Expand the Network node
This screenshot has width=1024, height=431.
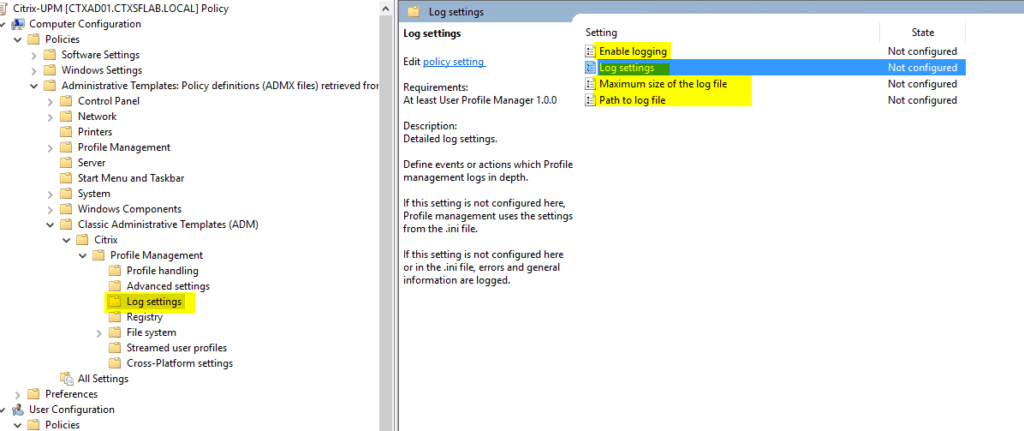pos(50,116)
